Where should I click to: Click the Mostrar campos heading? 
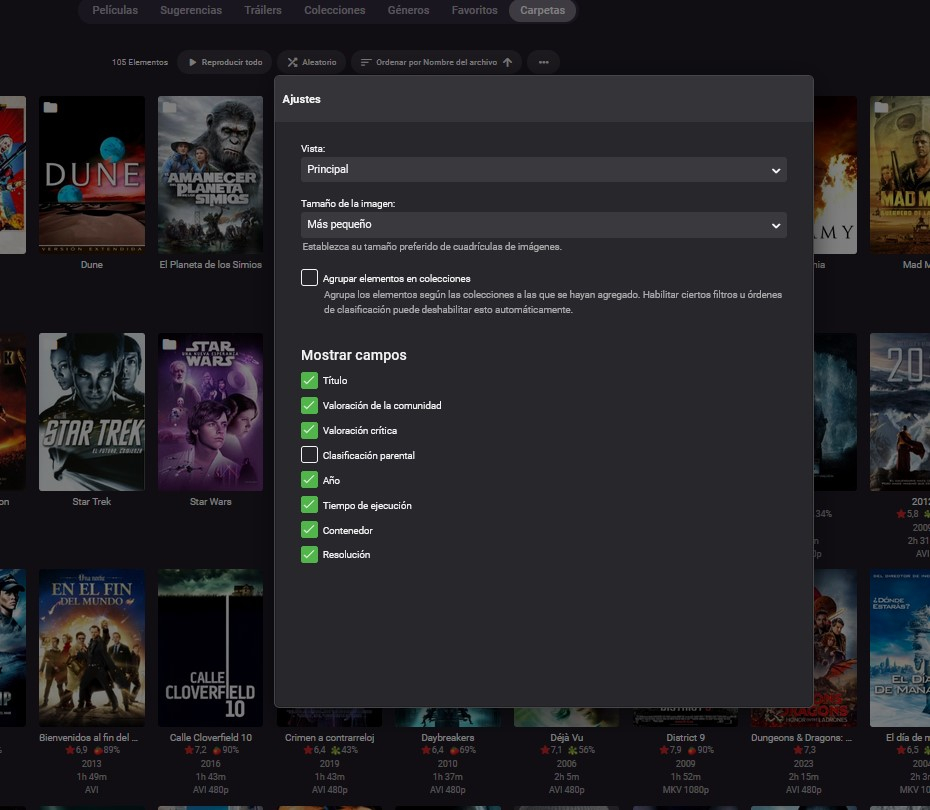tap(353, 355)
